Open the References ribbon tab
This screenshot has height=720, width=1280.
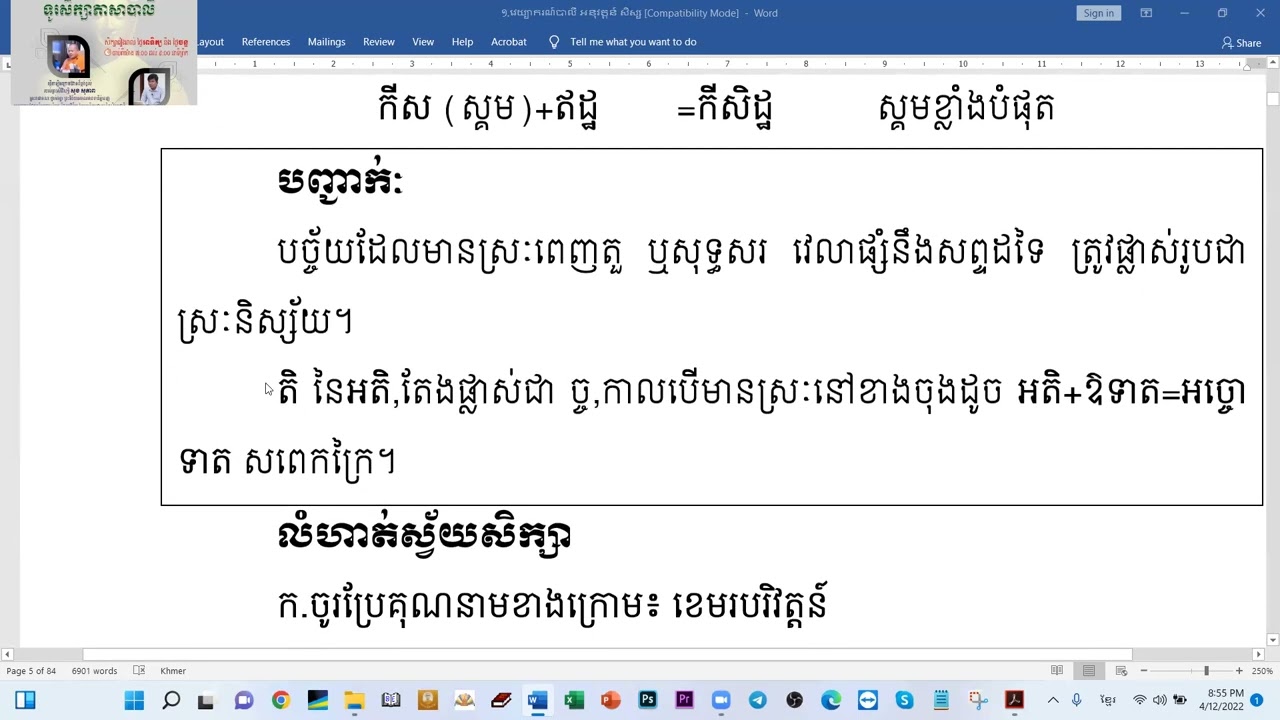266,42
